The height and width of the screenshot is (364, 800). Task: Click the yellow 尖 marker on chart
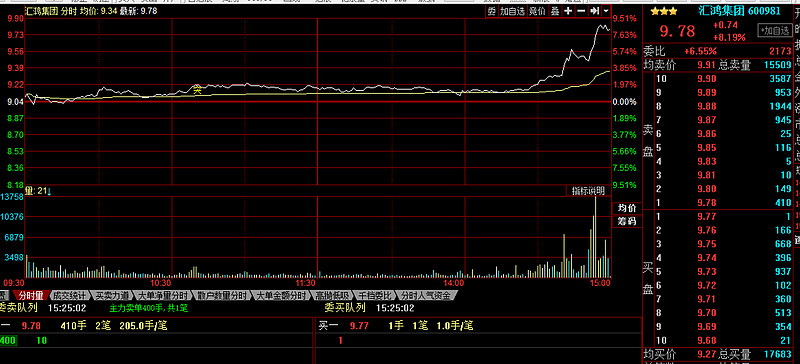click(x=197, y=90)
